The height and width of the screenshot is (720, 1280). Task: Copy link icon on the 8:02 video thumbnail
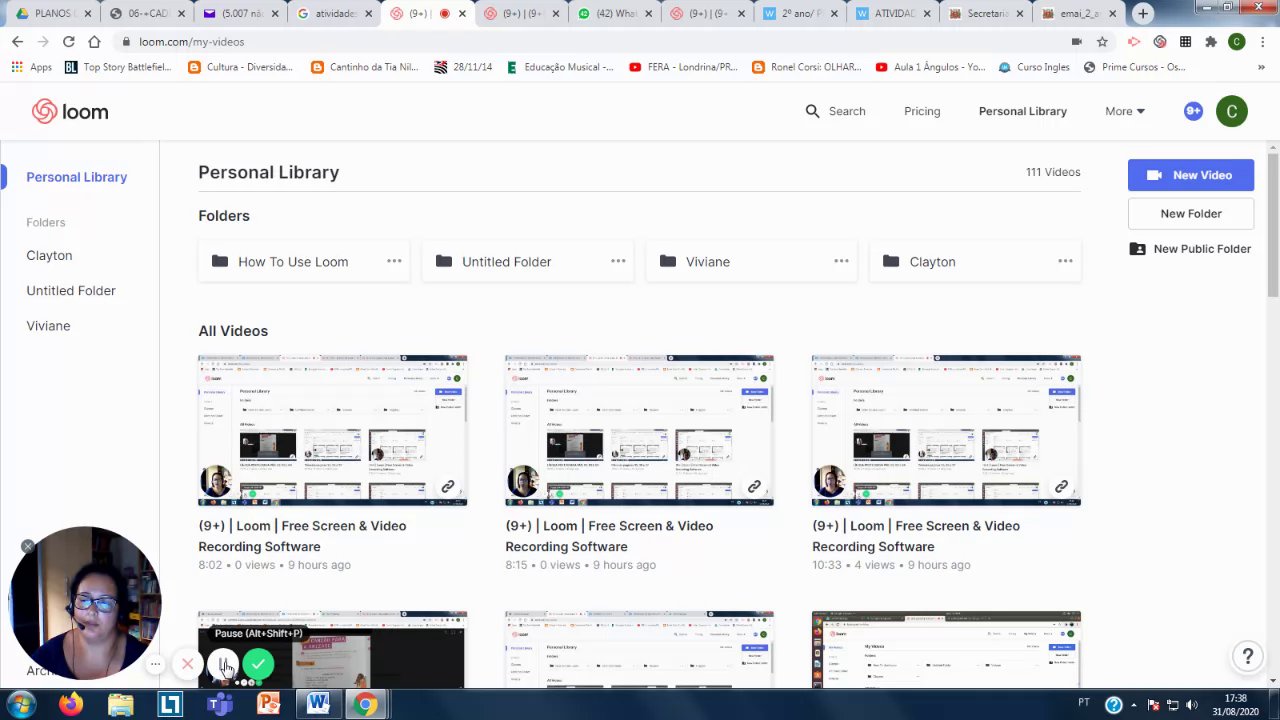tap(447, 487)
